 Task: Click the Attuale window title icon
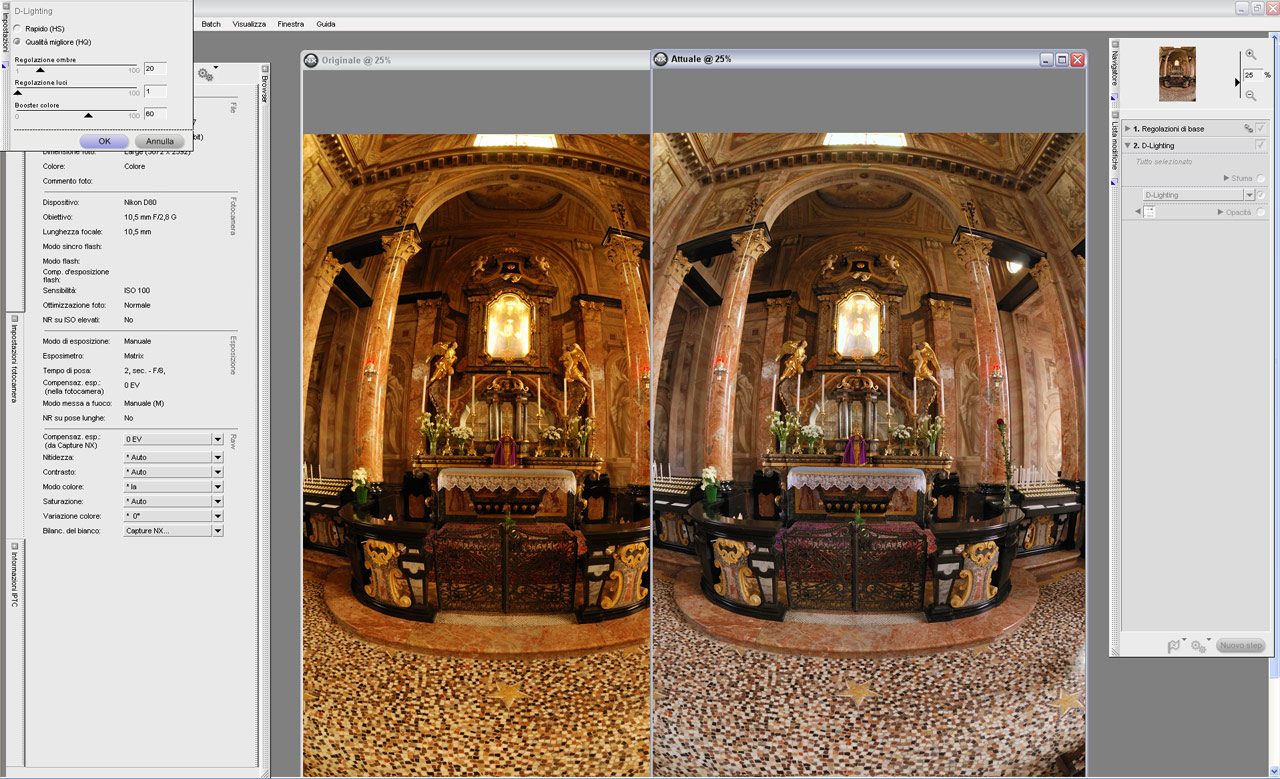pyautogui.click(x=660, y=60)
